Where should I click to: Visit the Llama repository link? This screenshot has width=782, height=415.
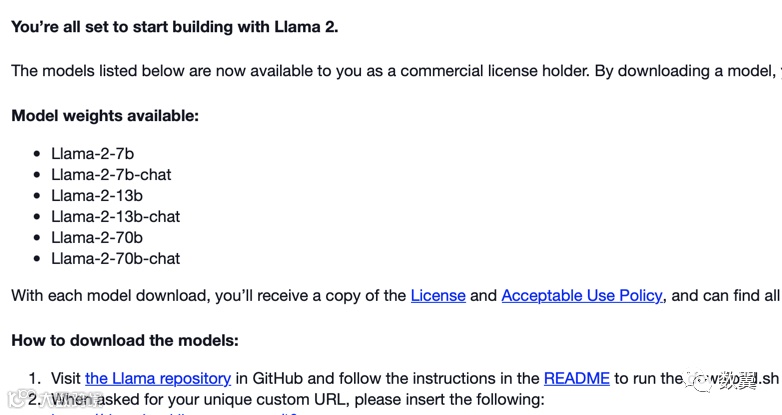158,379
